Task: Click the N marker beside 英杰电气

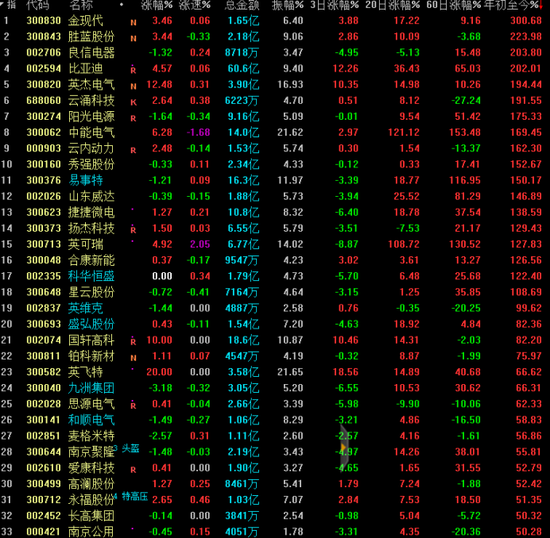Action: (x=133, y=87)
